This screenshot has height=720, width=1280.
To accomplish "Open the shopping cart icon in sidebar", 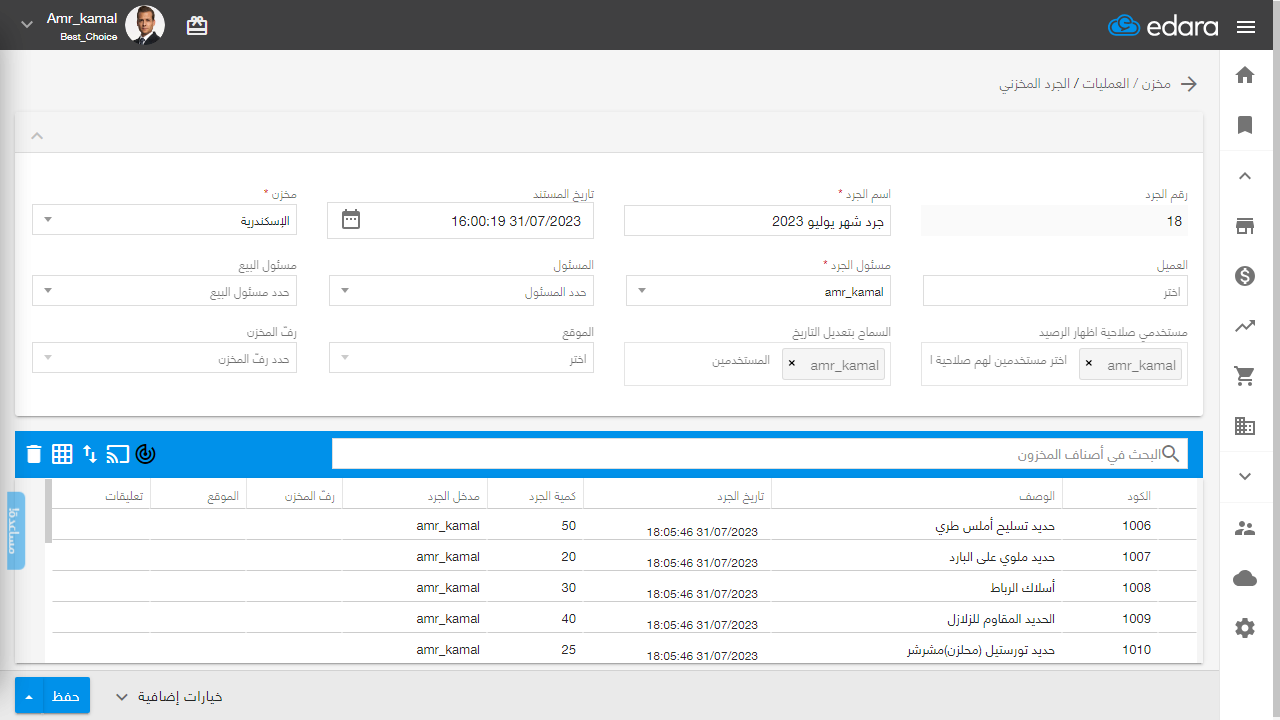I will coord(1245,376).
